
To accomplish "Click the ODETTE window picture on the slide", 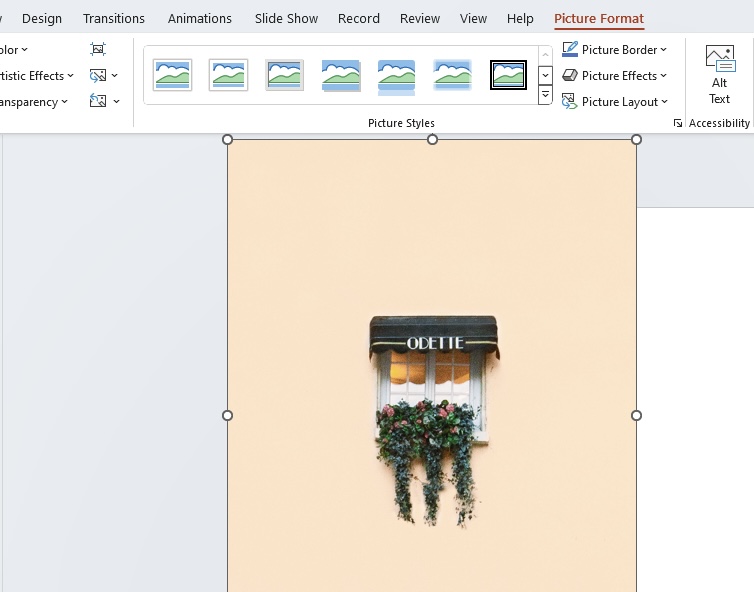I will click(x=432, y=365).
